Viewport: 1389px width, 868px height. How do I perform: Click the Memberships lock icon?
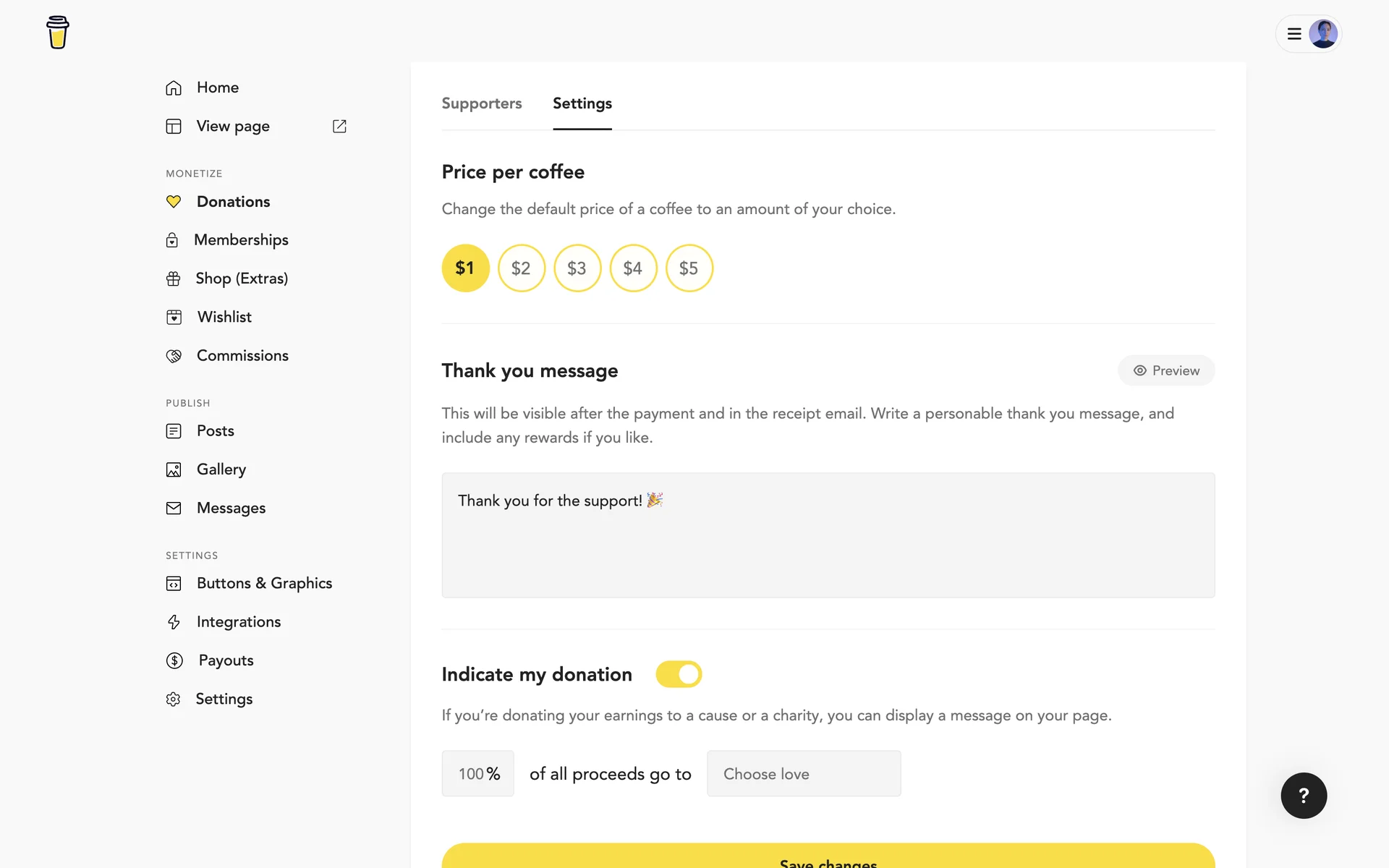pos(172,240)
